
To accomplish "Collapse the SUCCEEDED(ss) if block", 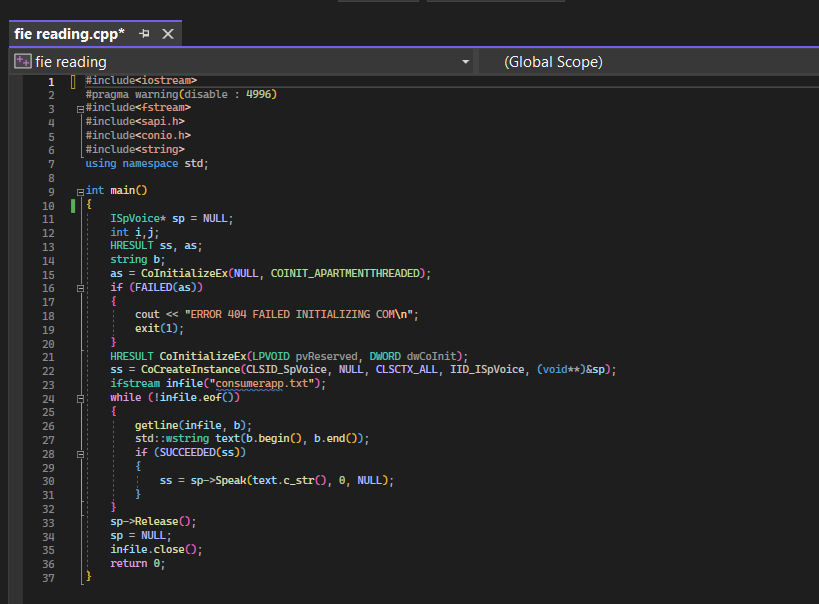I will [80, 452].
